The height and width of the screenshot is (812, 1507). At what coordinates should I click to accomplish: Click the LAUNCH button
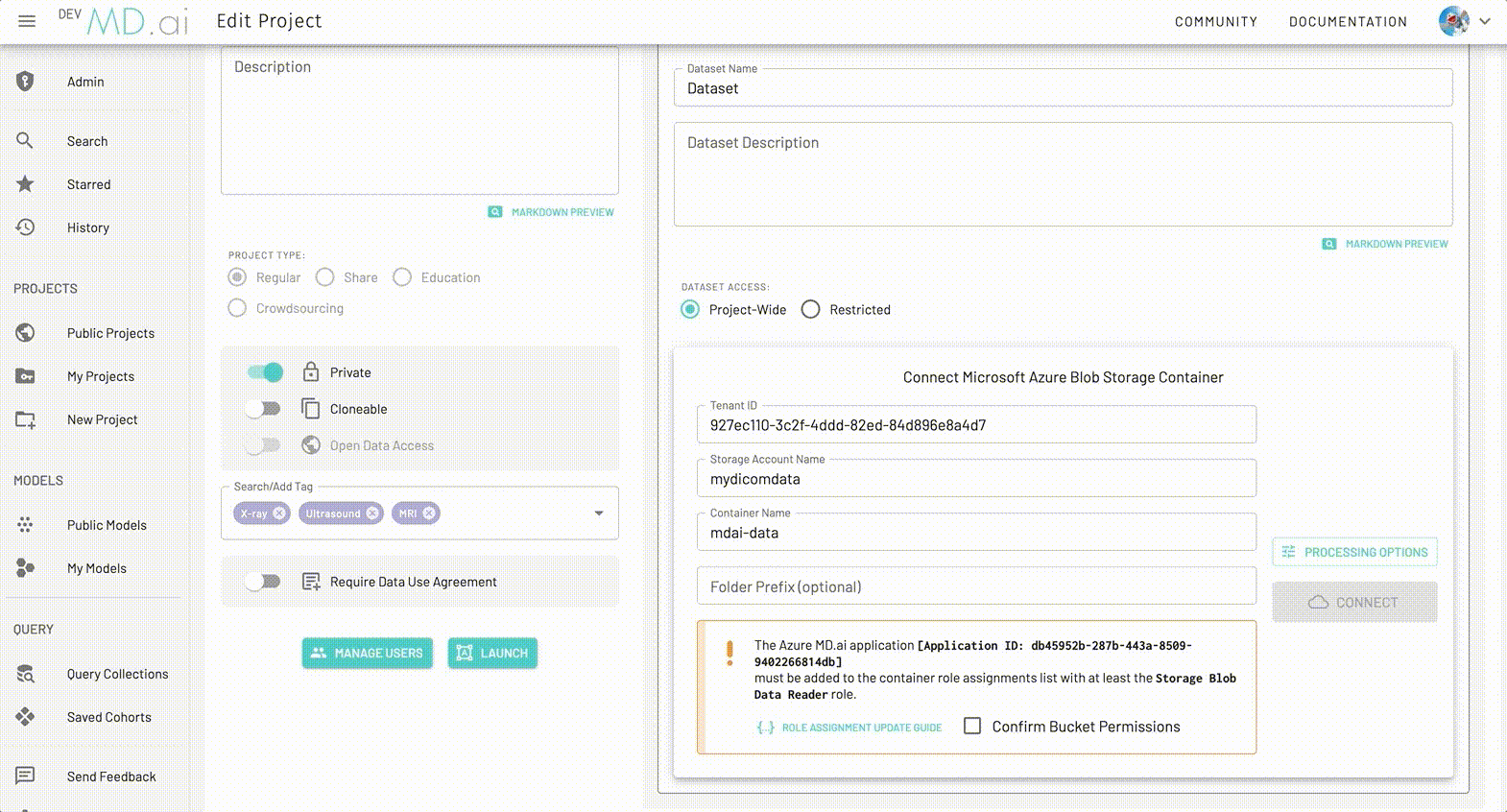(492, 653)
